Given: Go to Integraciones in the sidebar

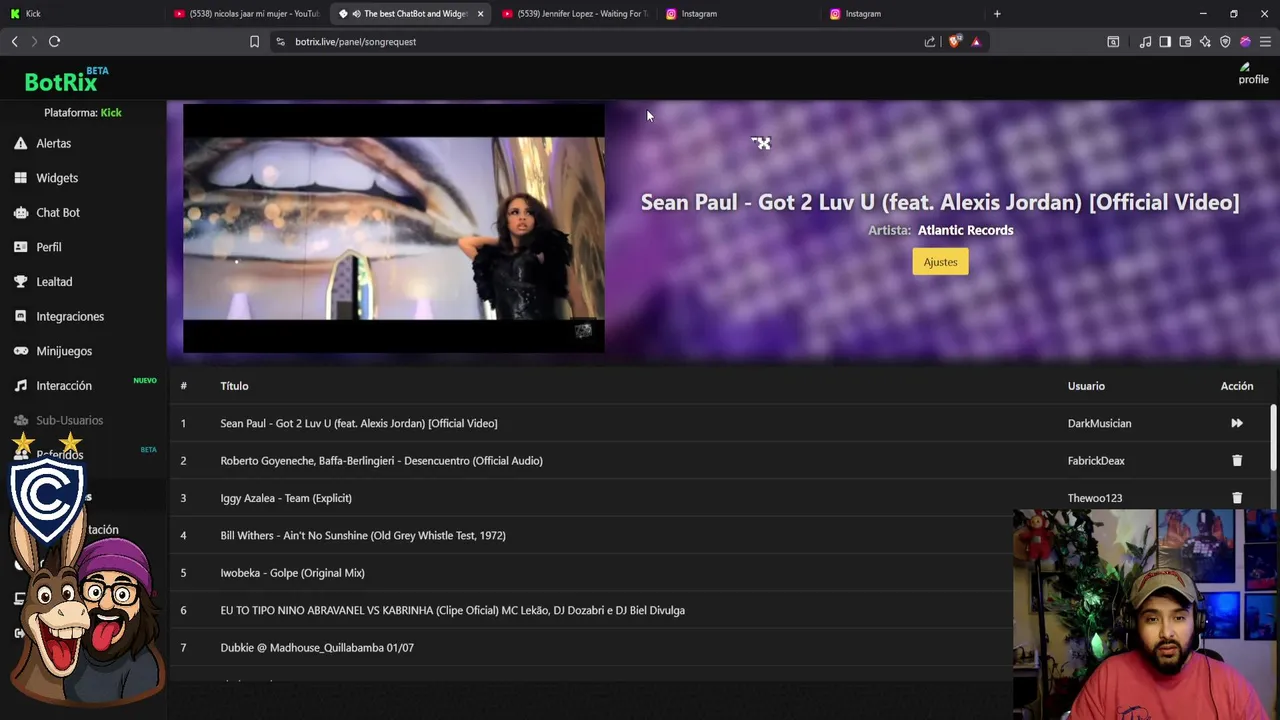Looking at the screenshot, I should (x=70, y=316).
